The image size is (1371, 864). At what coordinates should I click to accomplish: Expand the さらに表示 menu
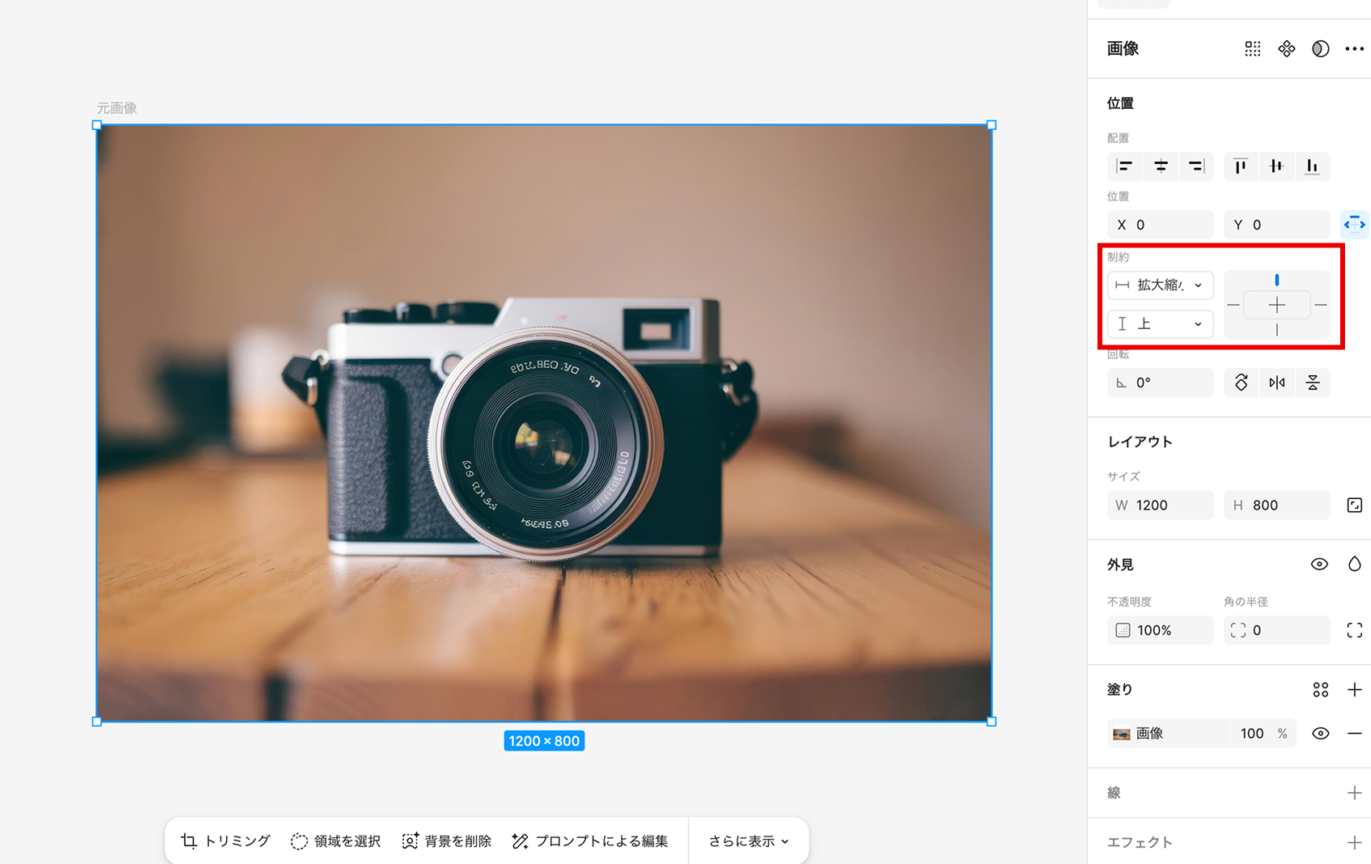(748, 841)
